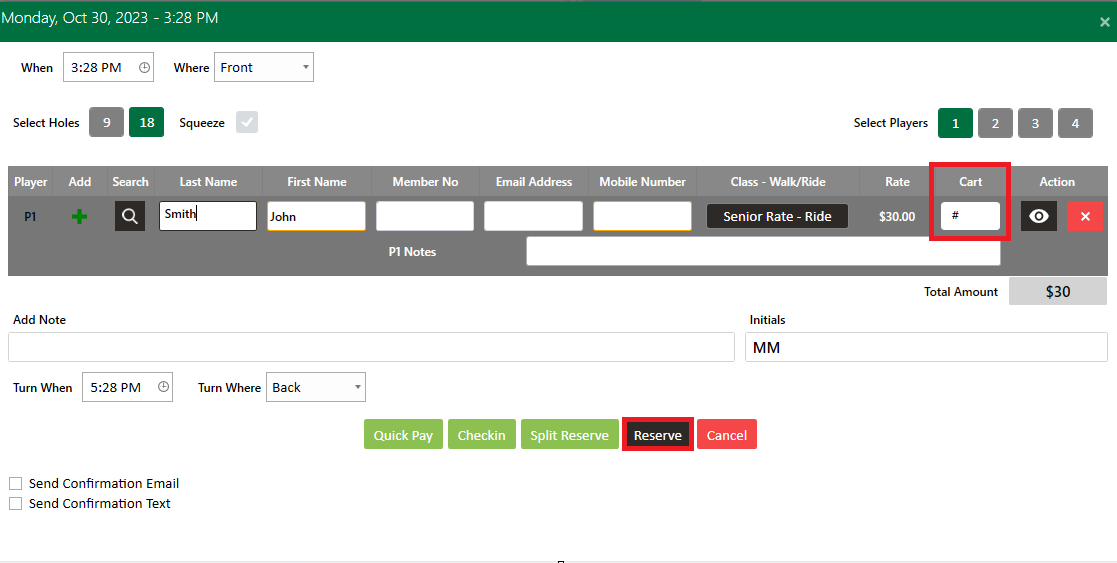This screenshot has width=1117, height=563.
Task: Remove player P1 with red X
Action: [x=1085, y=216]
